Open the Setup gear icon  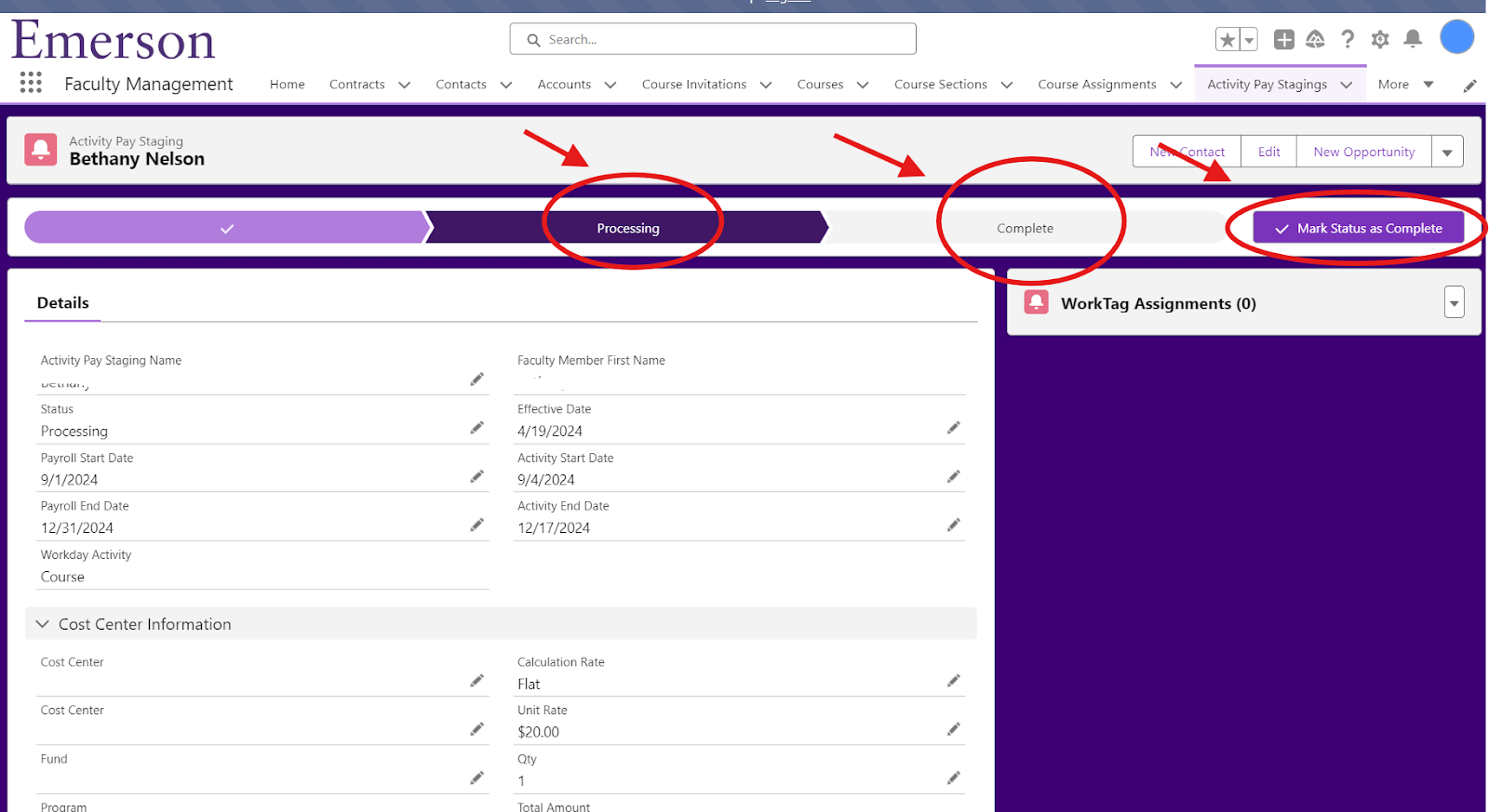pyautogui.click(x=1380, y=39)
